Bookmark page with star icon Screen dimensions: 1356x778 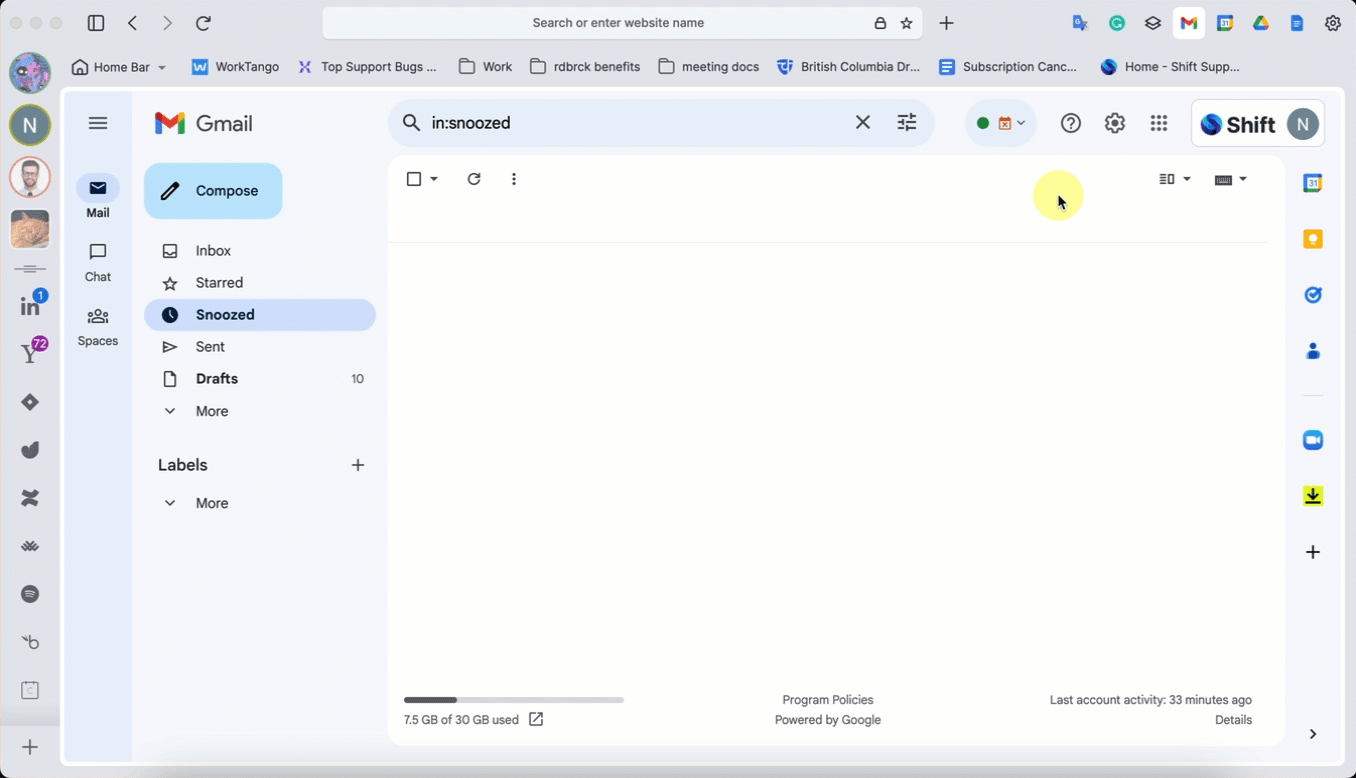(x=907, y=23)
